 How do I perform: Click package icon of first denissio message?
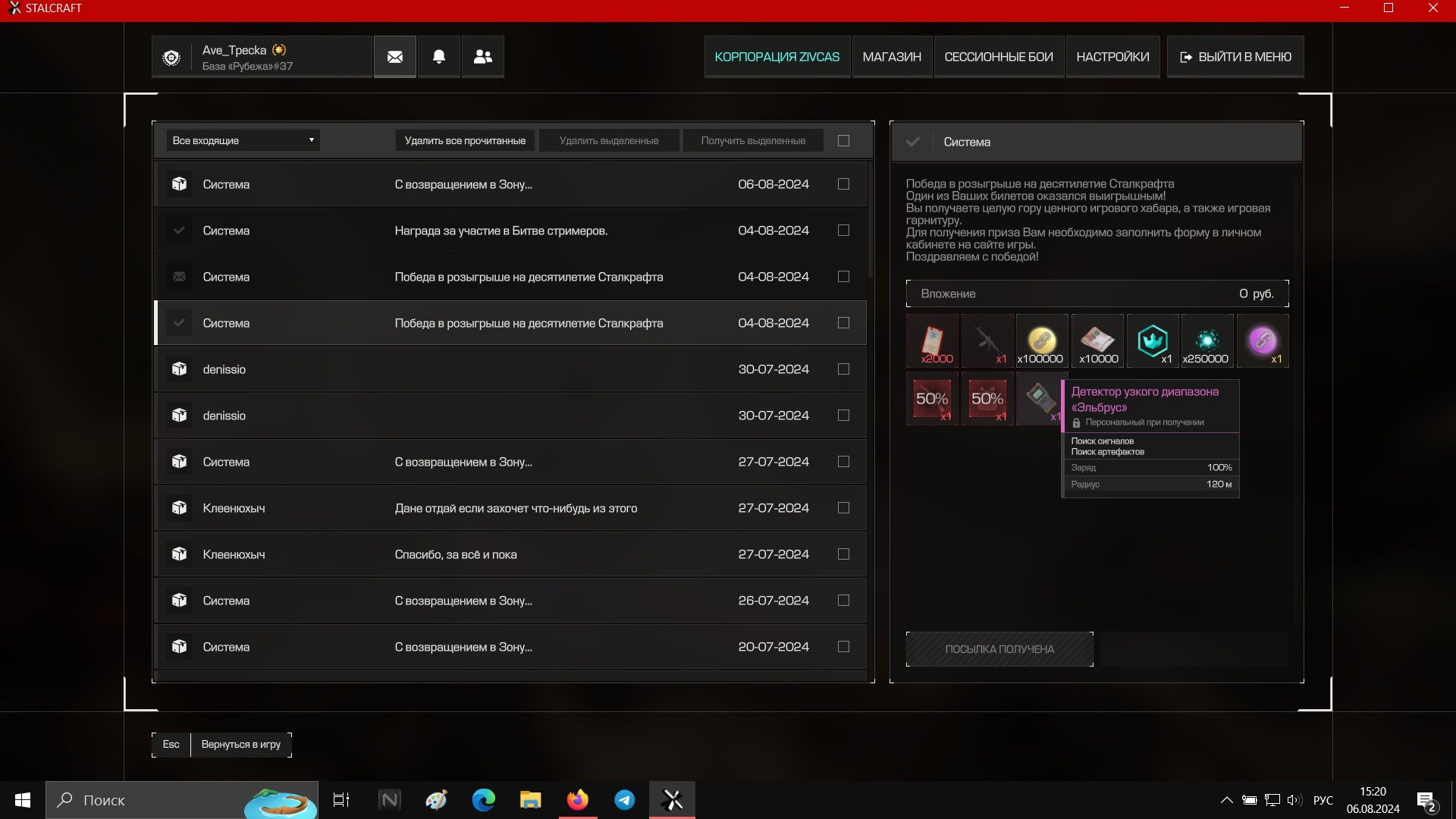click(x=179, y=369)
